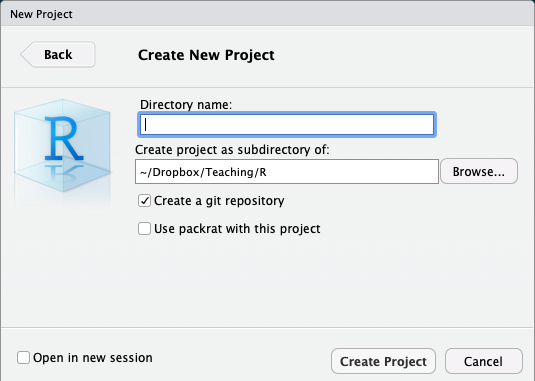Focus the Directory name text field
Viewport: 535px width, 381px height.
point(287,124)
